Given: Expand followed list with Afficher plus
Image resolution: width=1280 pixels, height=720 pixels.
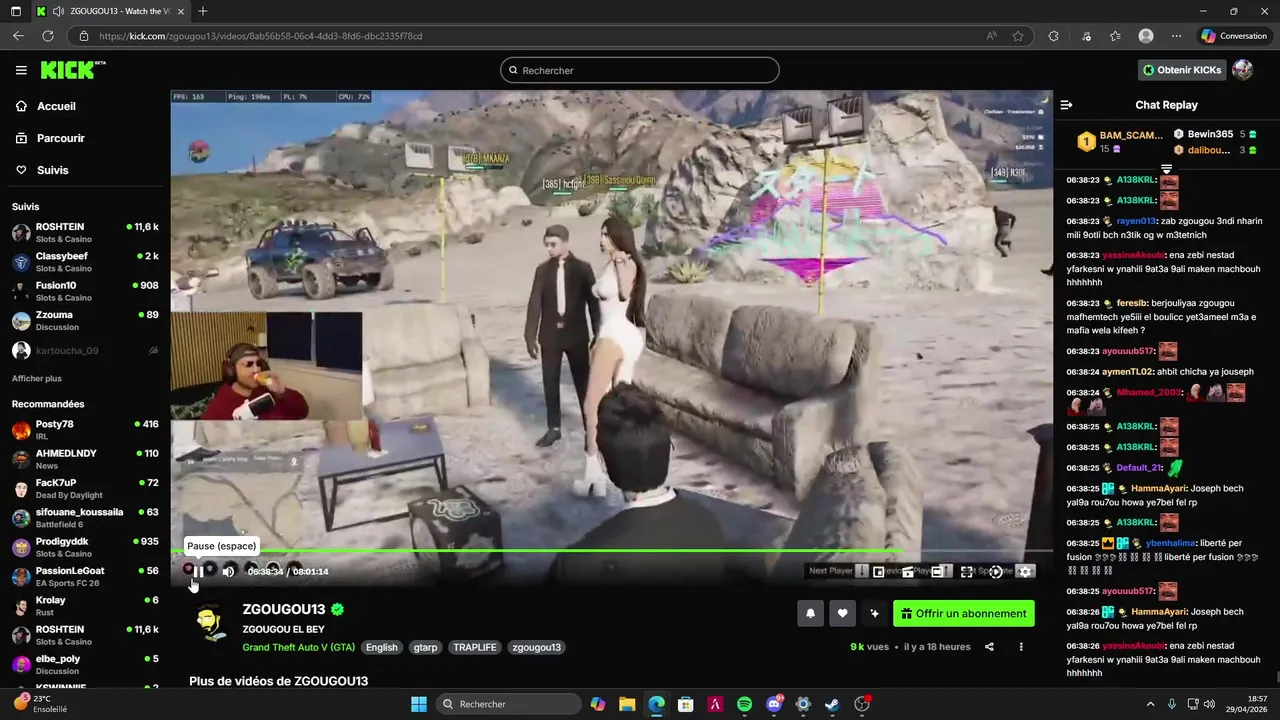Looking at the screenshot, I should 37,379.
